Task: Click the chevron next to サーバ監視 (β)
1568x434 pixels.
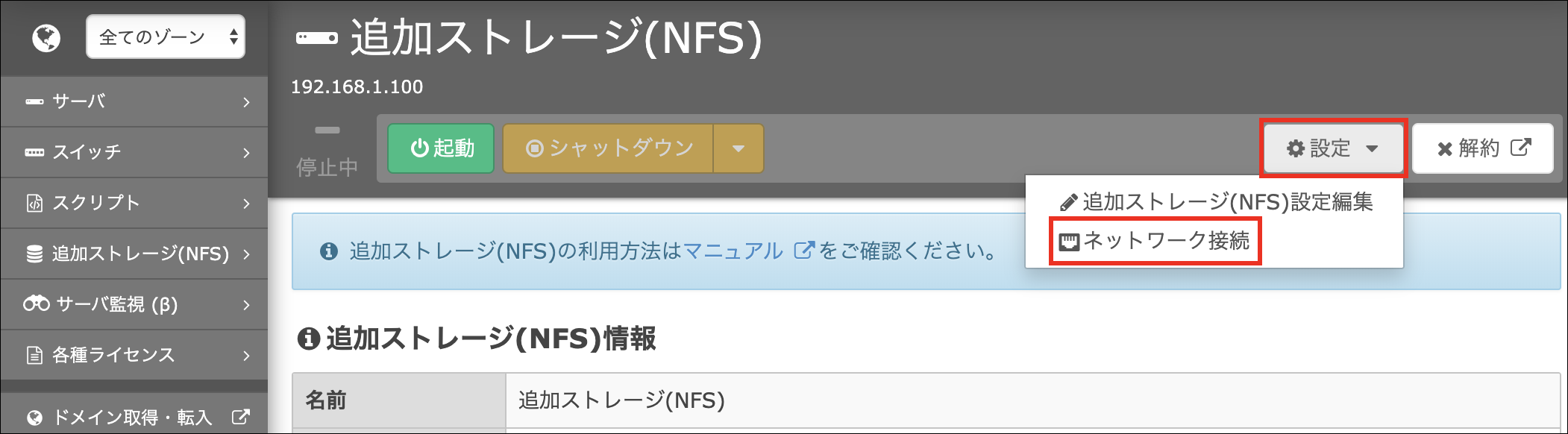Action: (x=246, y=305)
